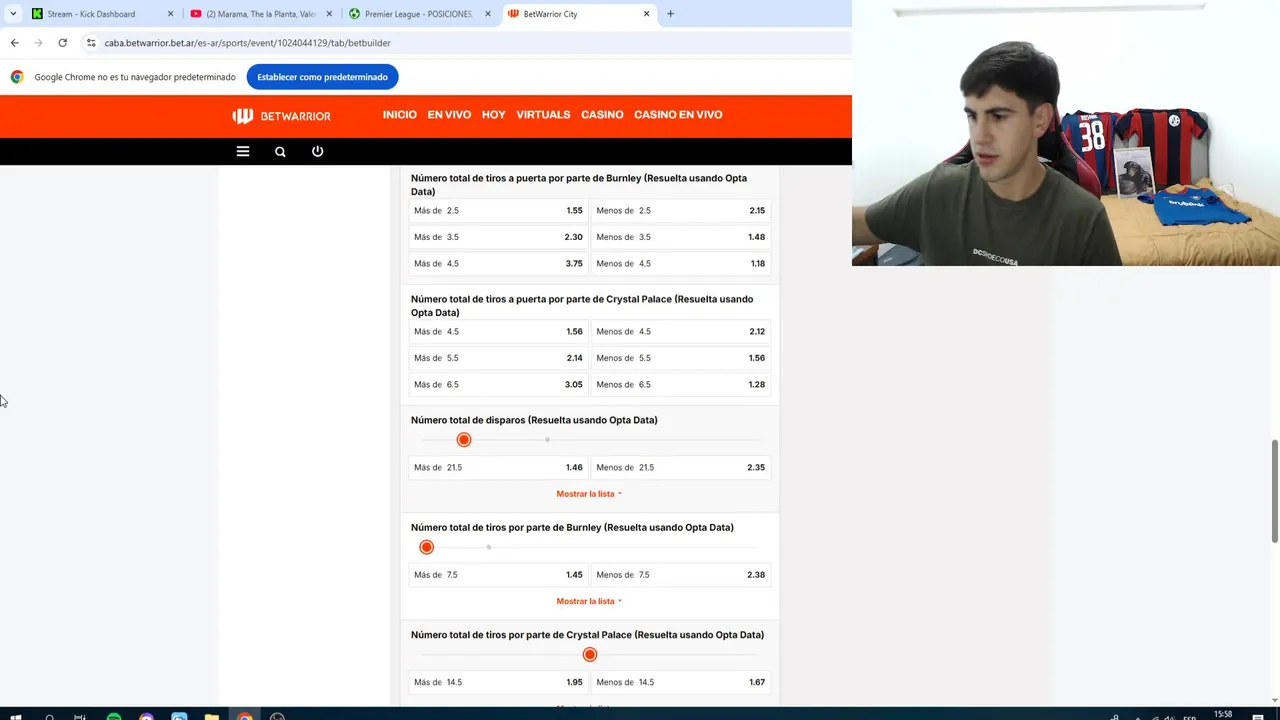Select Burnley tiros Menos de 7.5

681,575
